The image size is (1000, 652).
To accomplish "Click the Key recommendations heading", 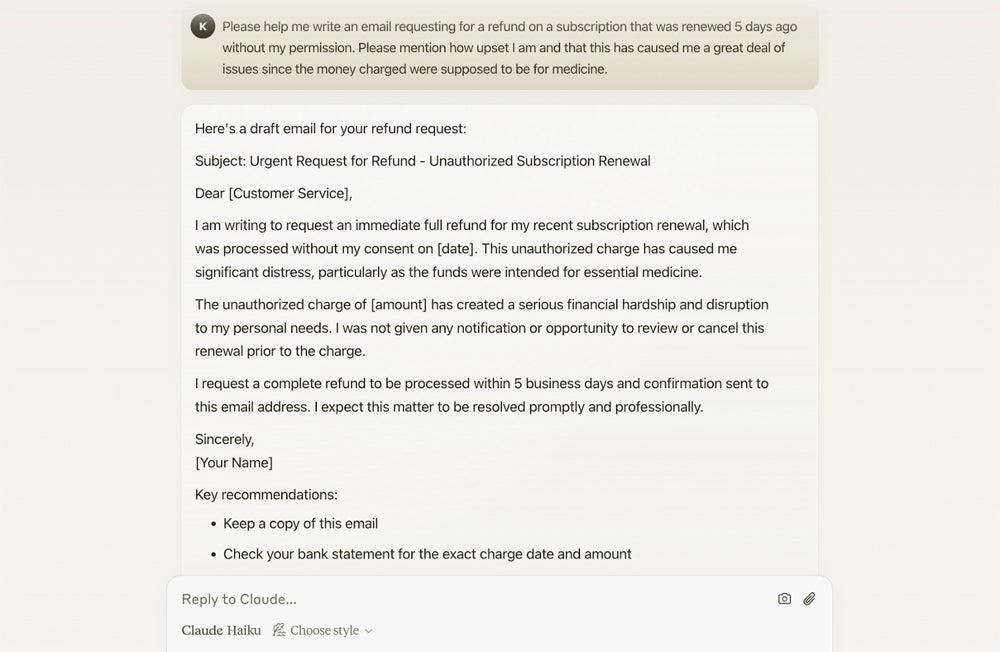I will click(x=266, y=495).
